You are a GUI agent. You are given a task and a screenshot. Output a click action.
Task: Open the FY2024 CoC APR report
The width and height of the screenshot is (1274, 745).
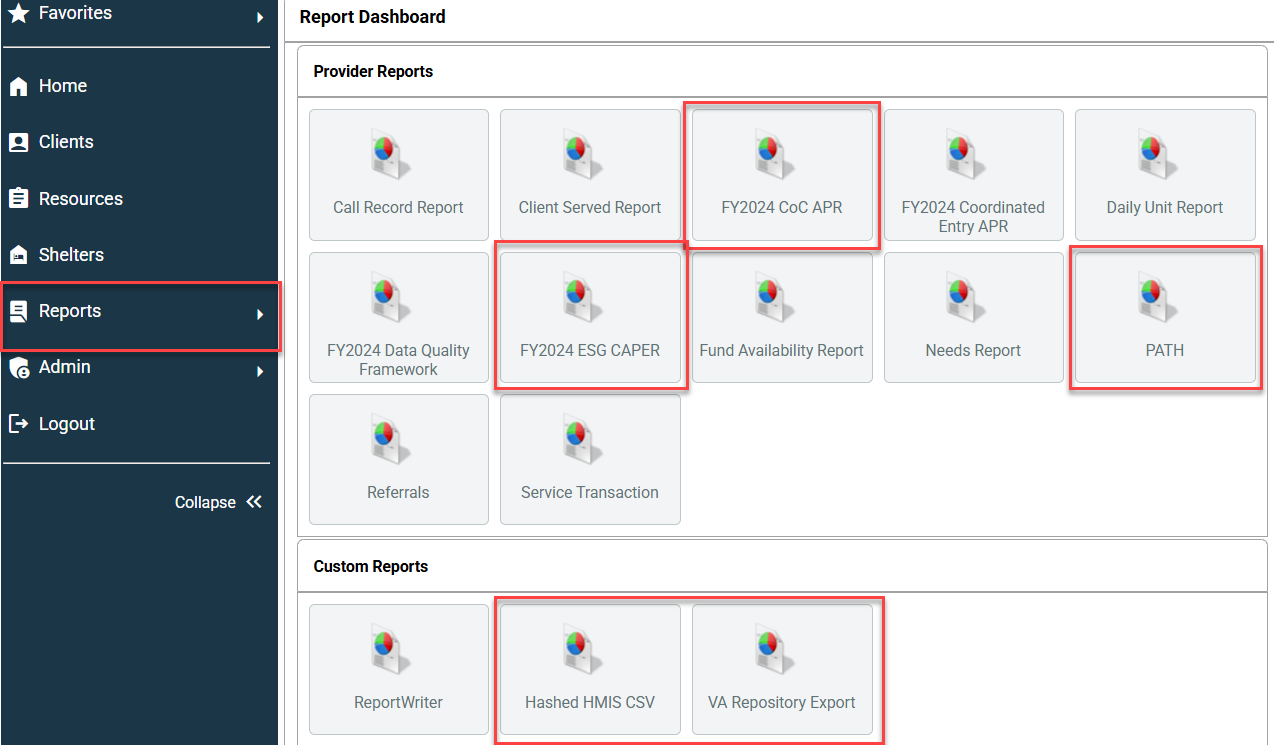point(782,175)
